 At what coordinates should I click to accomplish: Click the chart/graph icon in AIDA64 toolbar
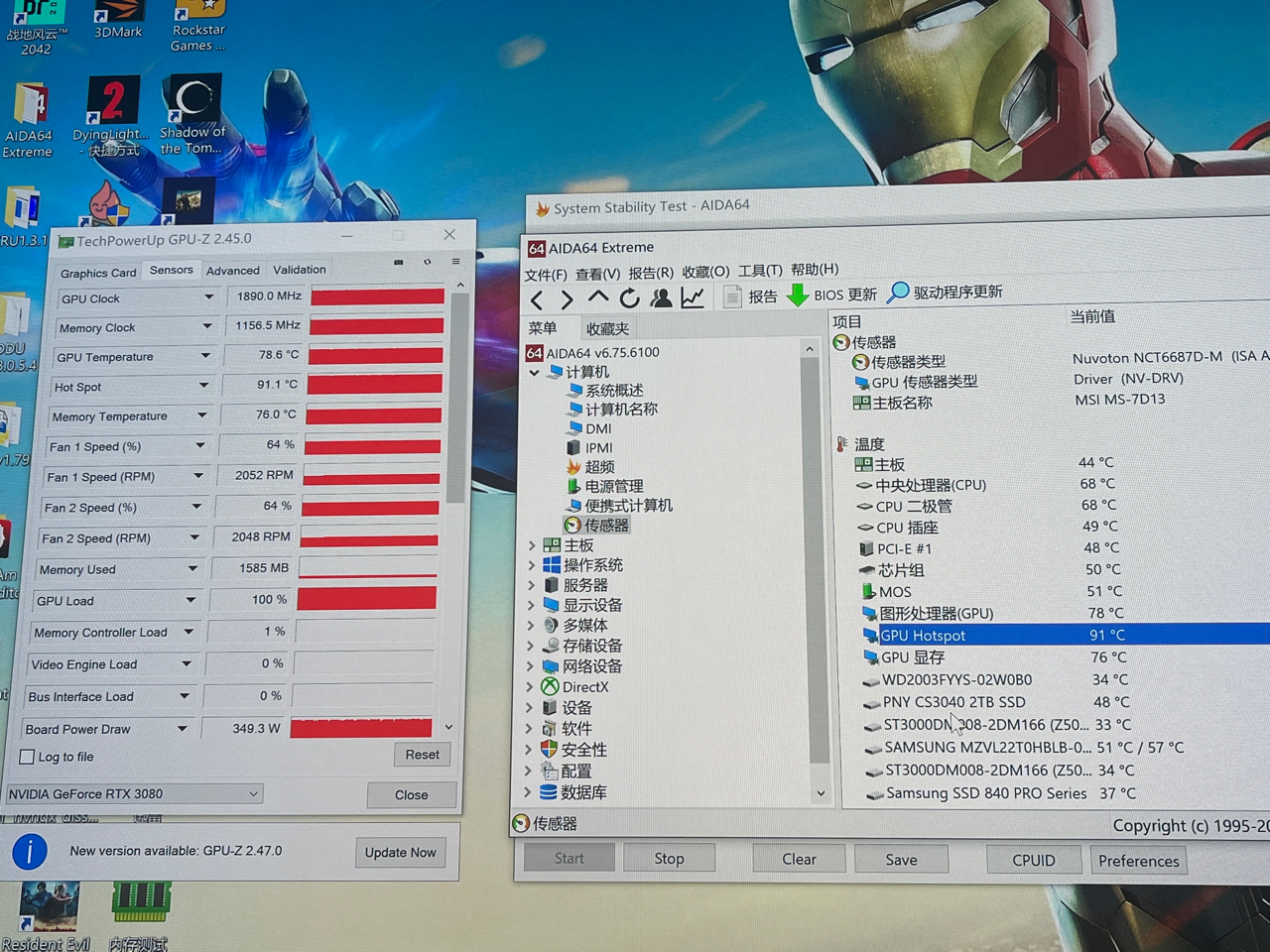coord(693,297)
